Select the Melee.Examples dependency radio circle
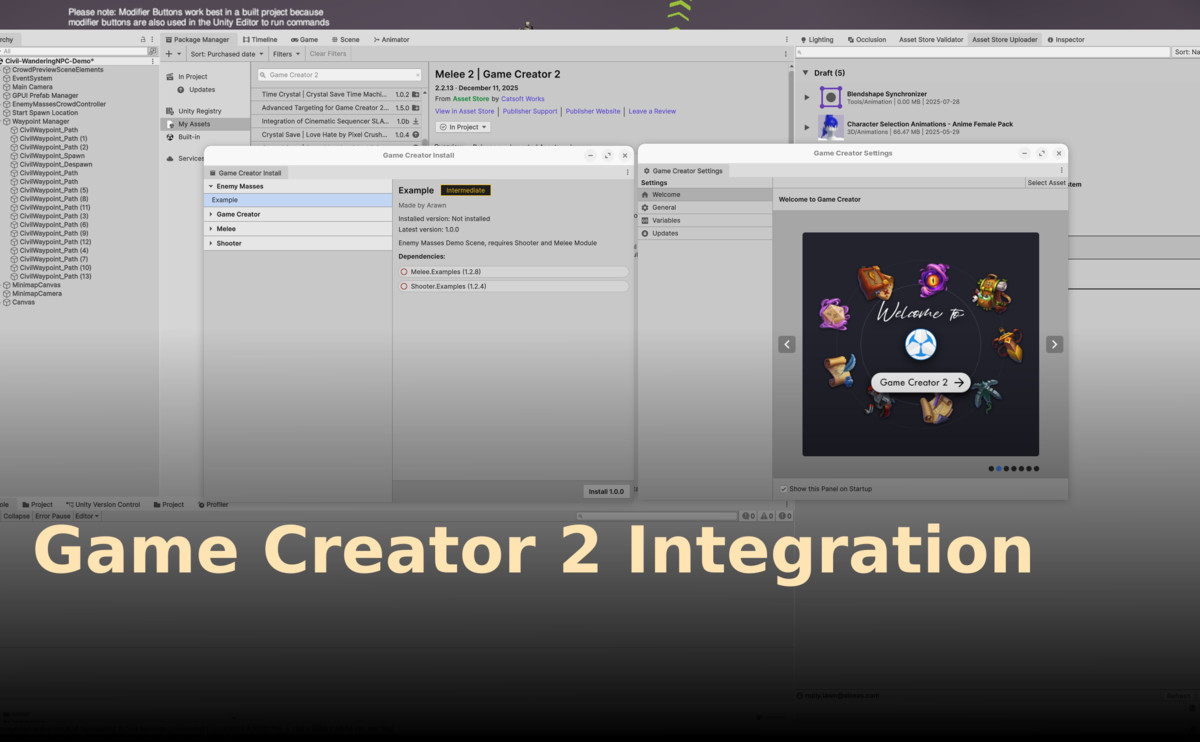Viewport: 1200px width, 742px height. [404, 272]
